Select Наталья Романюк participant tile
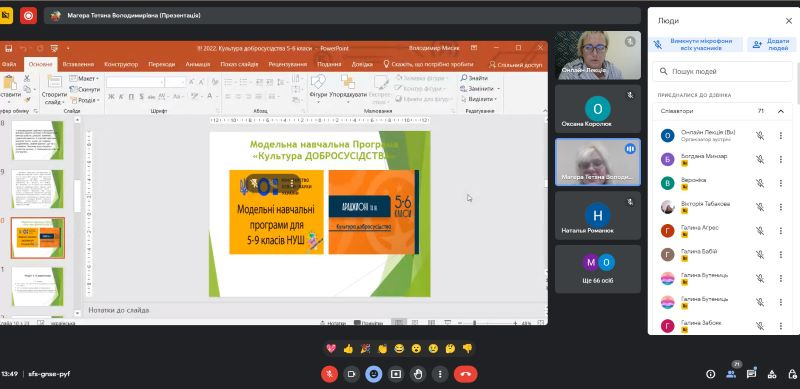 [x=597, y=215]
